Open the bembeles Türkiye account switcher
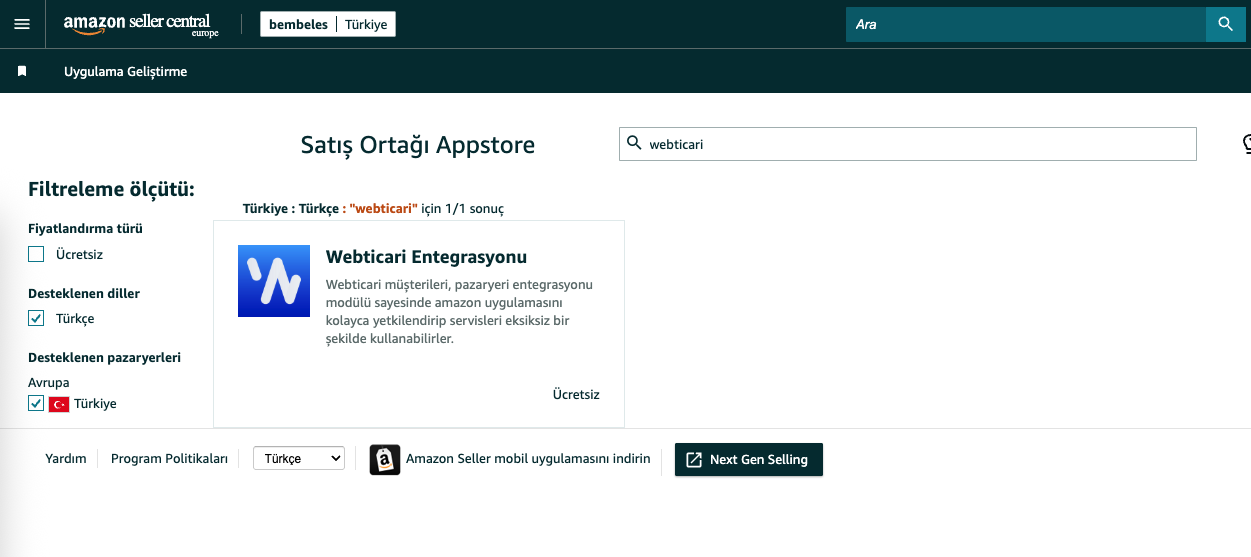 pos(328,24)
